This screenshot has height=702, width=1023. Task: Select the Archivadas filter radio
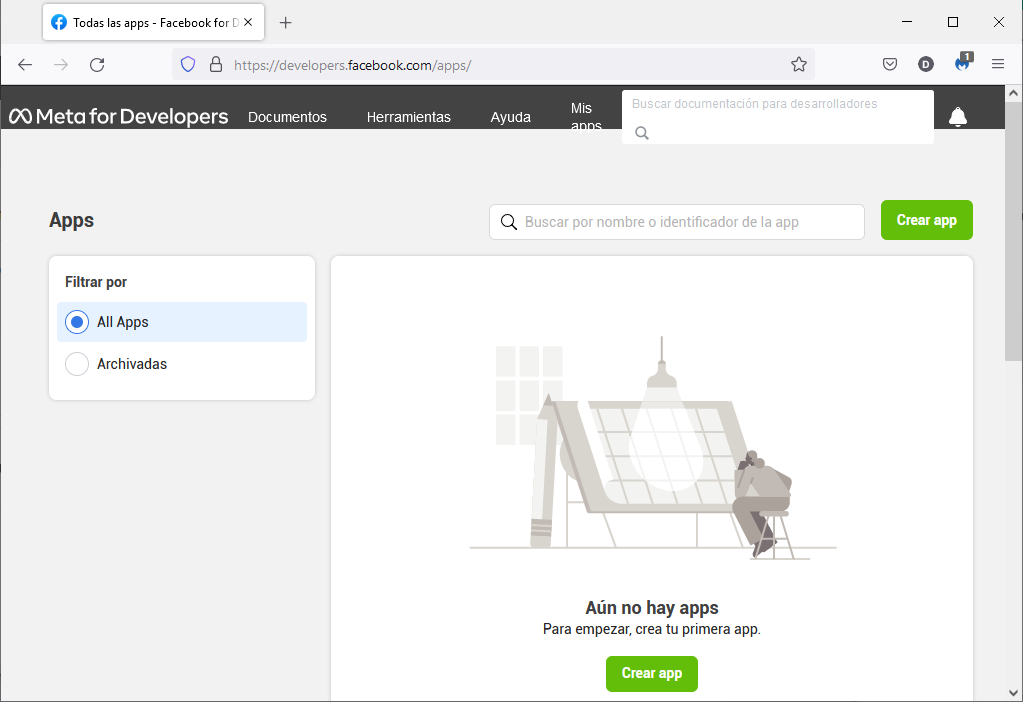point(77,364)
